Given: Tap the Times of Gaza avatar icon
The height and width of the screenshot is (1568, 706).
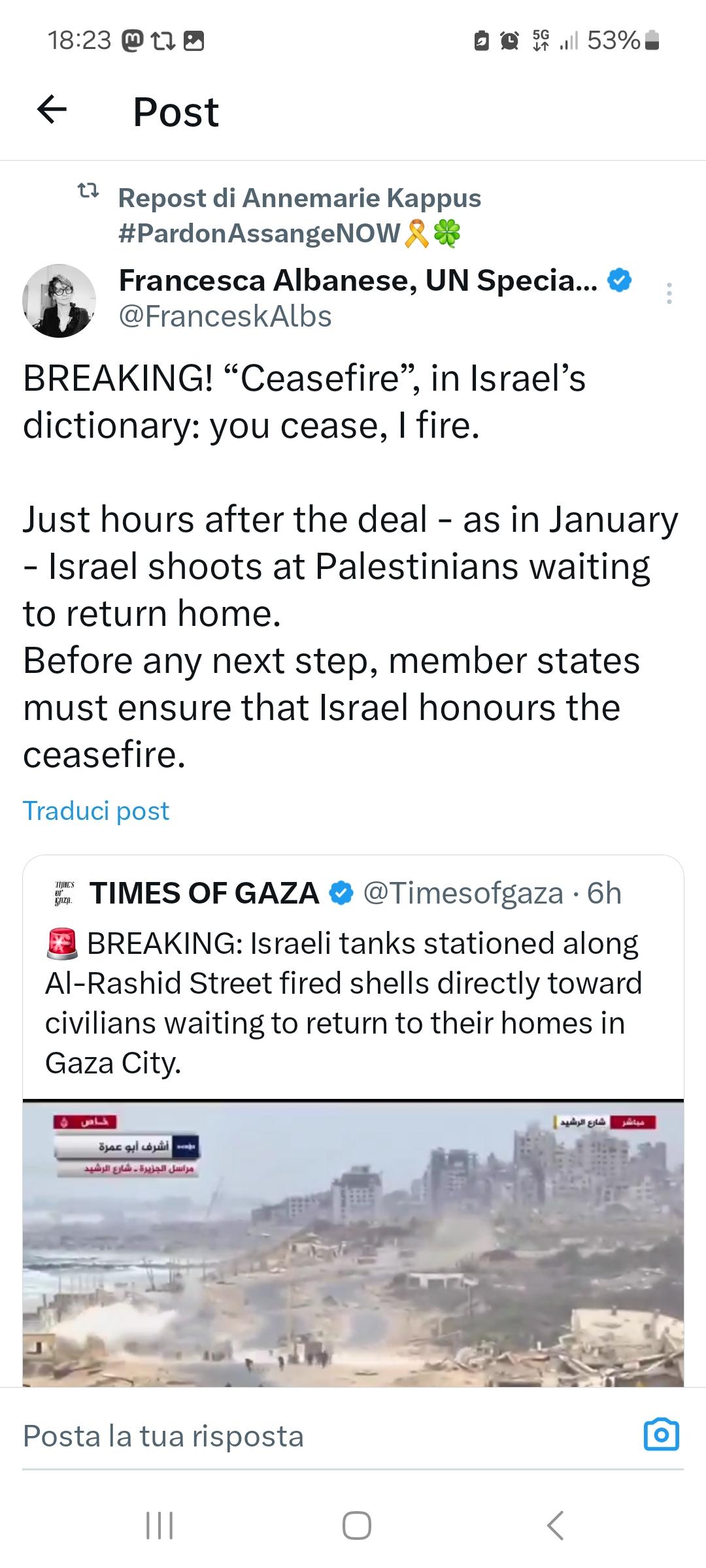Looking at the screenshot, I should click(x=64, y=893).
